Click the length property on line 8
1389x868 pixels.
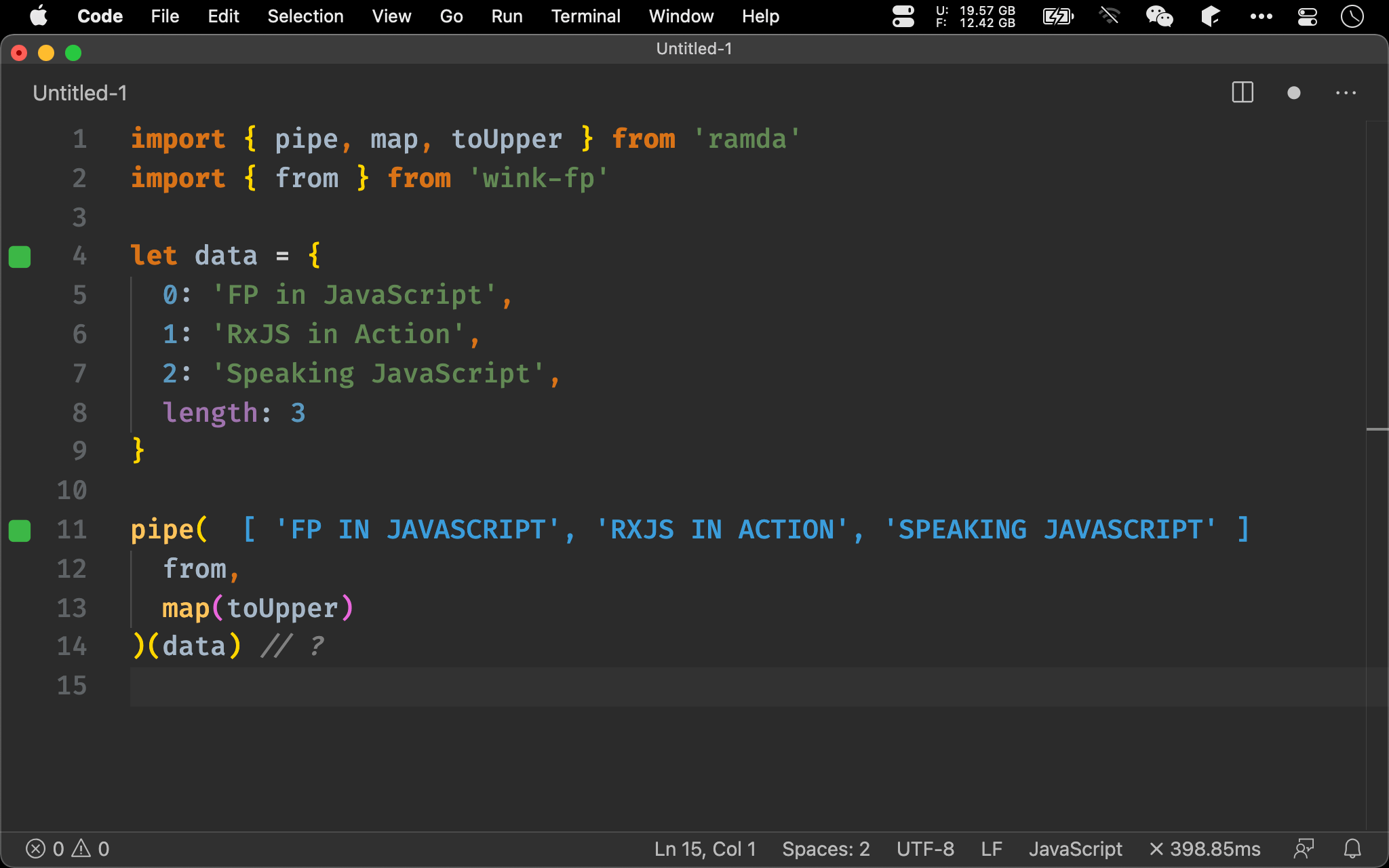(210, 413)
